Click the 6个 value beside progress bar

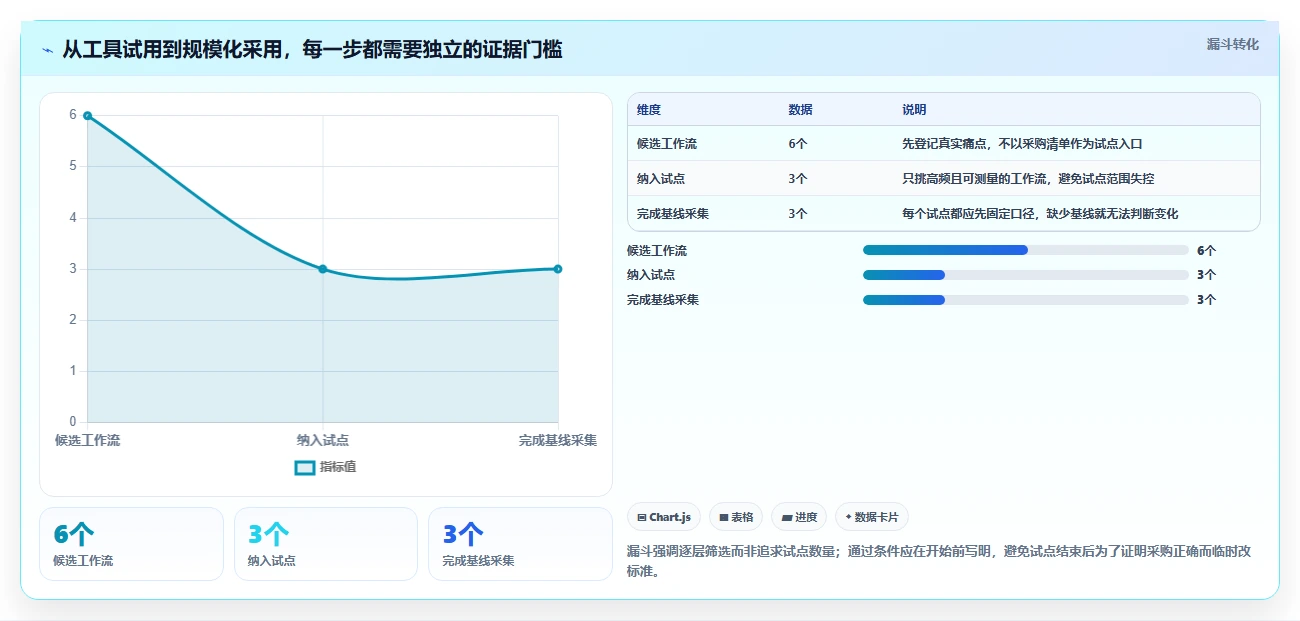pos(1206,251)
